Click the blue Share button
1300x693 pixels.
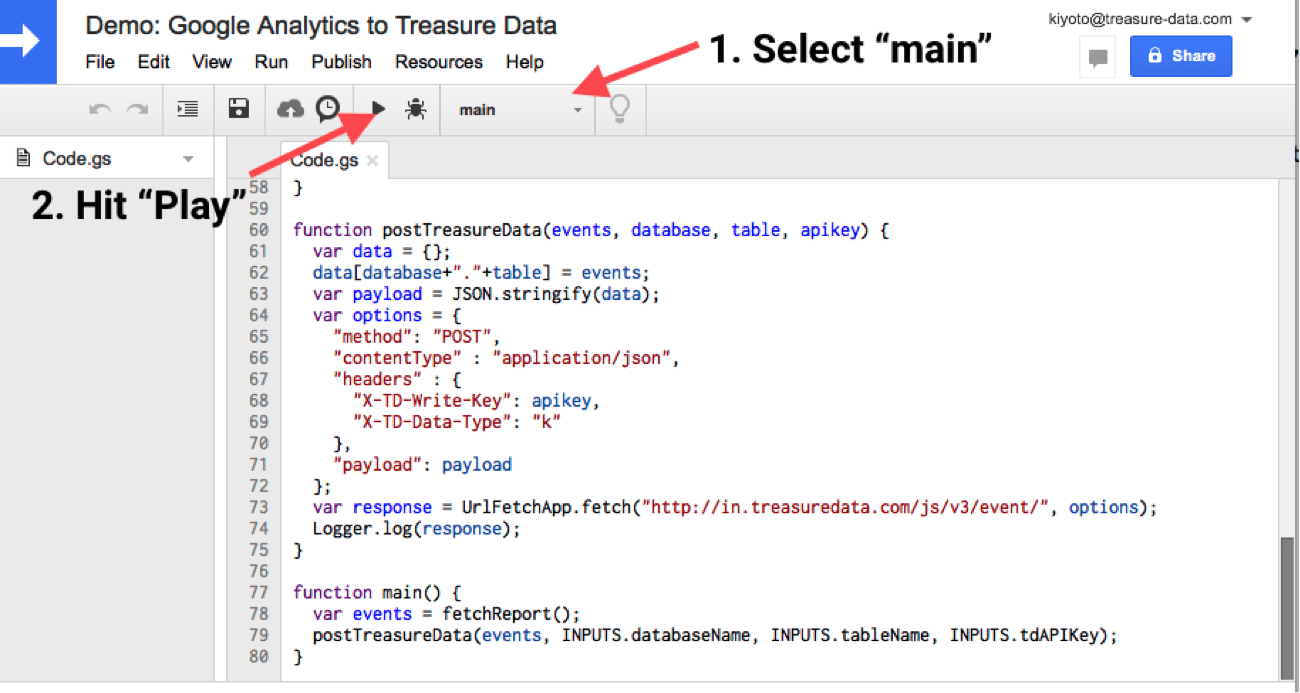(x=1181, y=56)
